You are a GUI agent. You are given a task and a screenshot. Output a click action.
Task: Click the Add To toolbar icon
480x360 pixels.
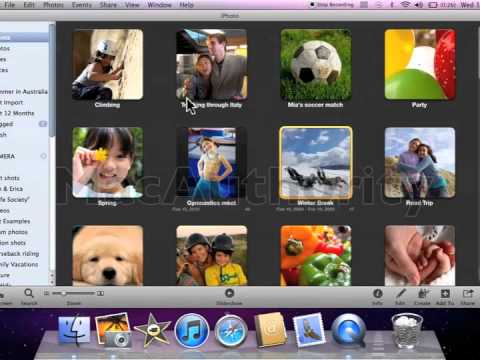(445, 296)
